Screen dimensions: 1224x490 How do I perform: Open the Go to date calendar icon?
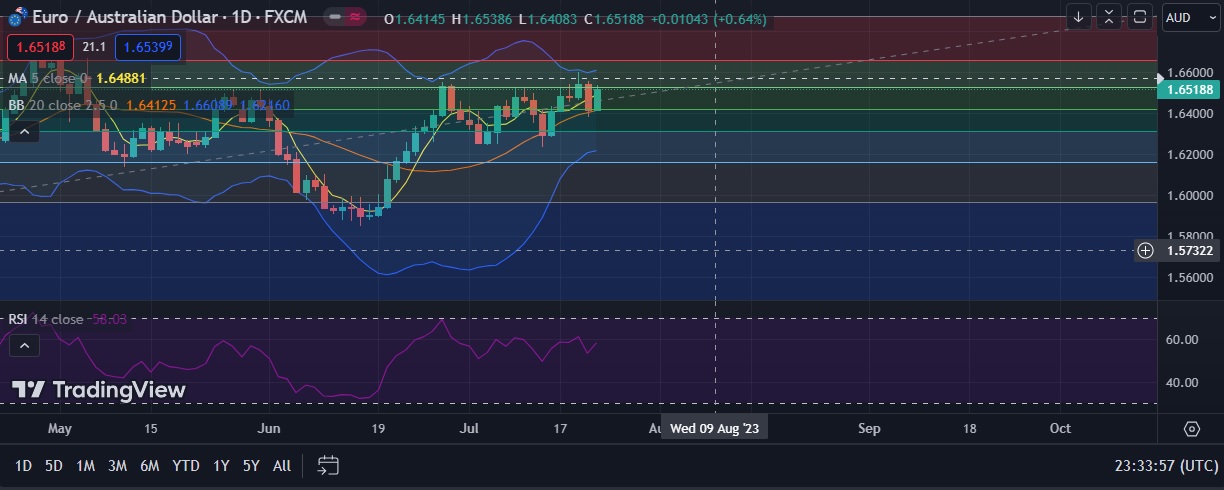329,465
